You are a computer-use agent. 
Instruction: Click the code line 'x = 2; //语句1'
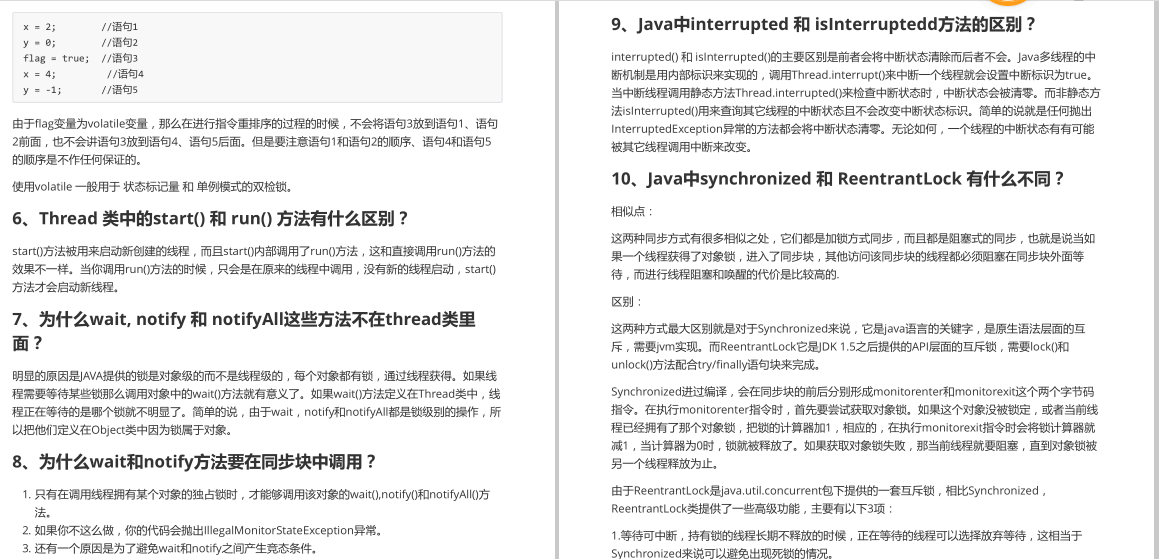80,27
